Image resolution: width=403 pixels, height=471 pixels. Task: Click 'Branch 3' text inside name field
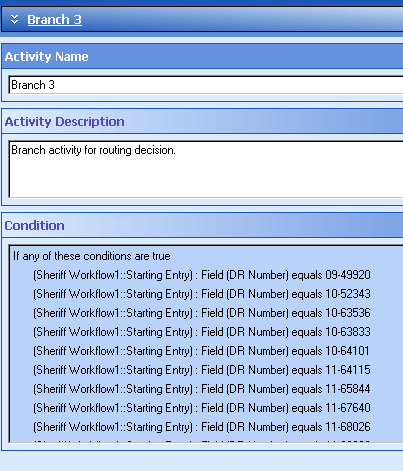[x=33, y=85]
